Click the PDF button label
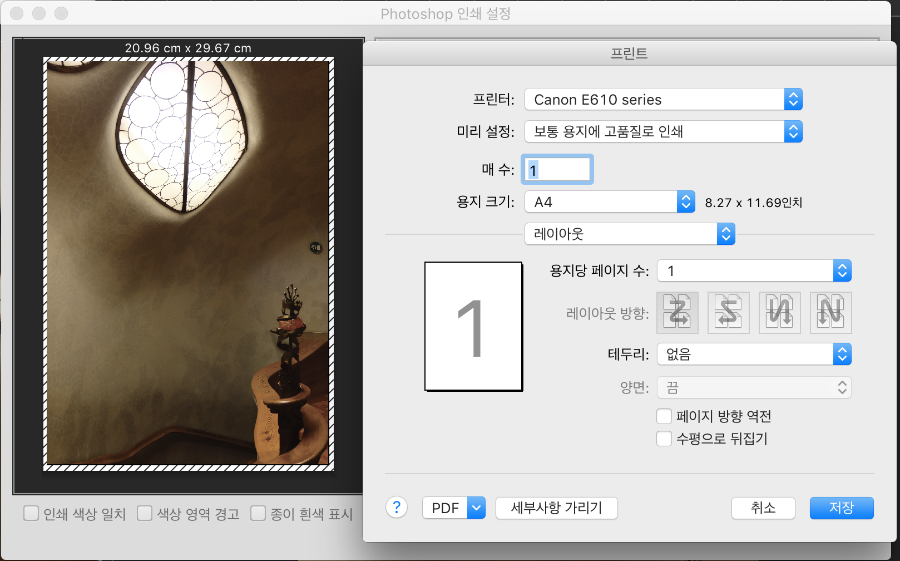The height and width of the screenshot is (561, 900). [x=445, y=508]
